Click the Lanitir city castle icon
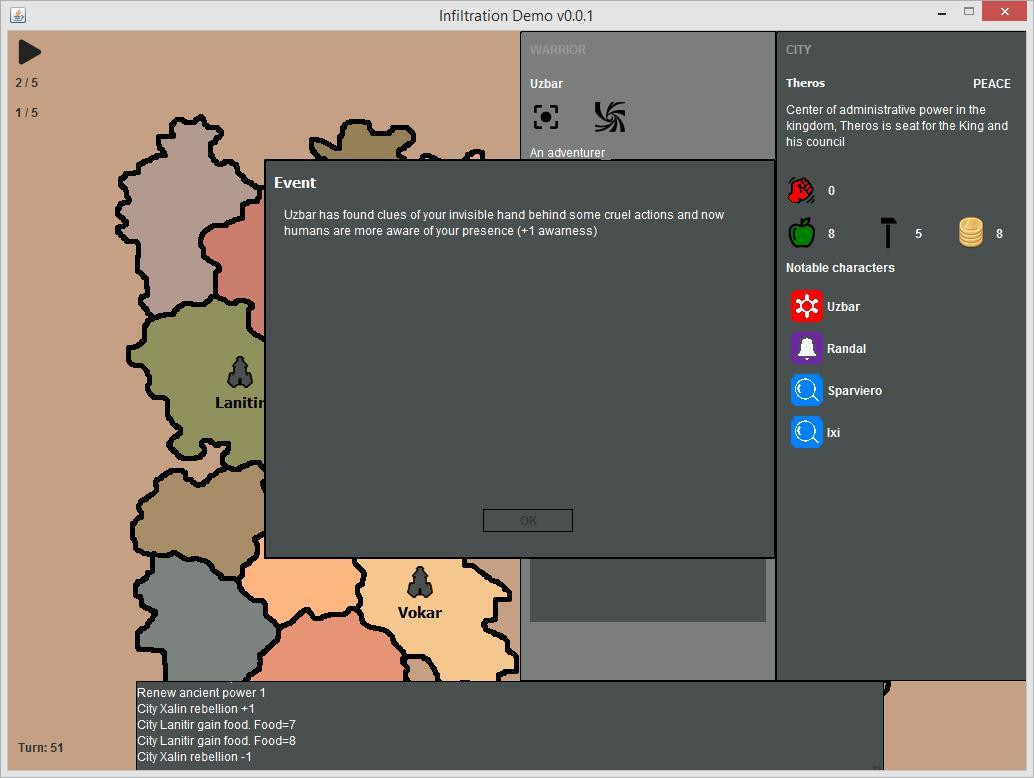1034x778 pixels. pyautogui.click(x=240, y=373)
